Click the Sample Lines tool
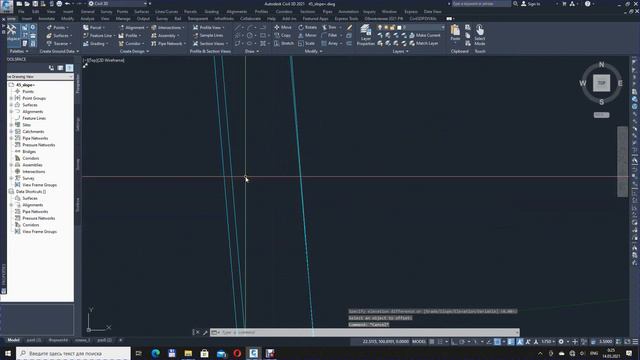This screenshot has height=360, width=640. tap(208, 36)
